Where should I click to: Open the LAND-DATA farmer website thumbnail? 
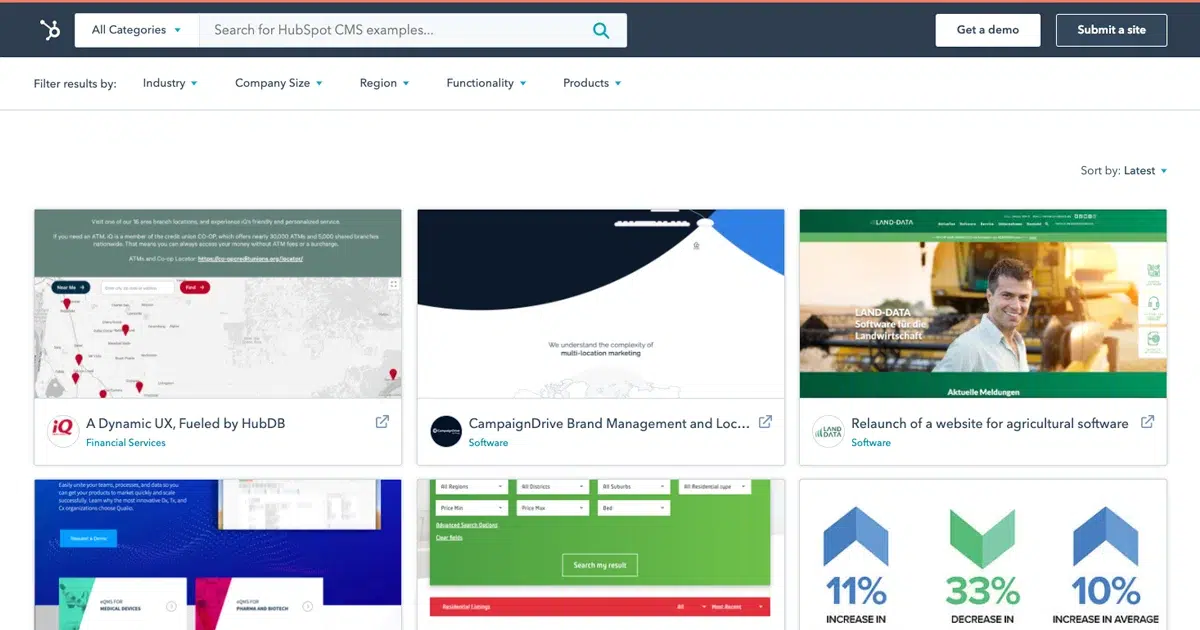click(x=983, y=304)
